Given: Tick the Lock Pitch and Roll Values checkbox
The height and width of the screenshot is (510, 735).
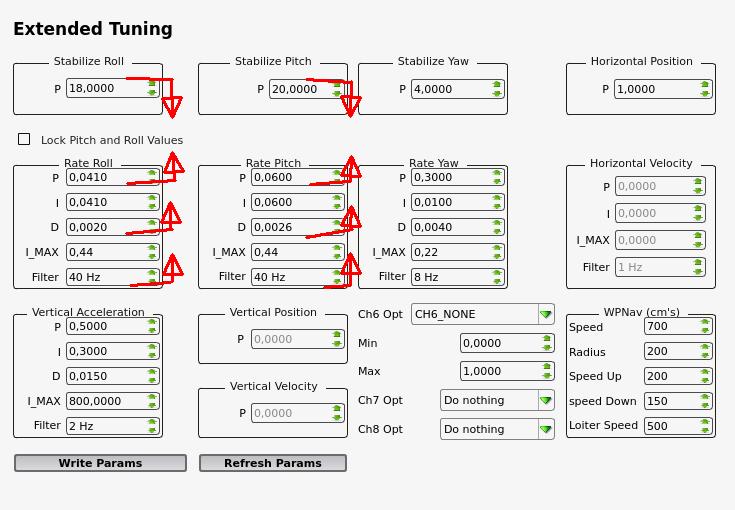Looking at the screenshot, I should (24, 139).
